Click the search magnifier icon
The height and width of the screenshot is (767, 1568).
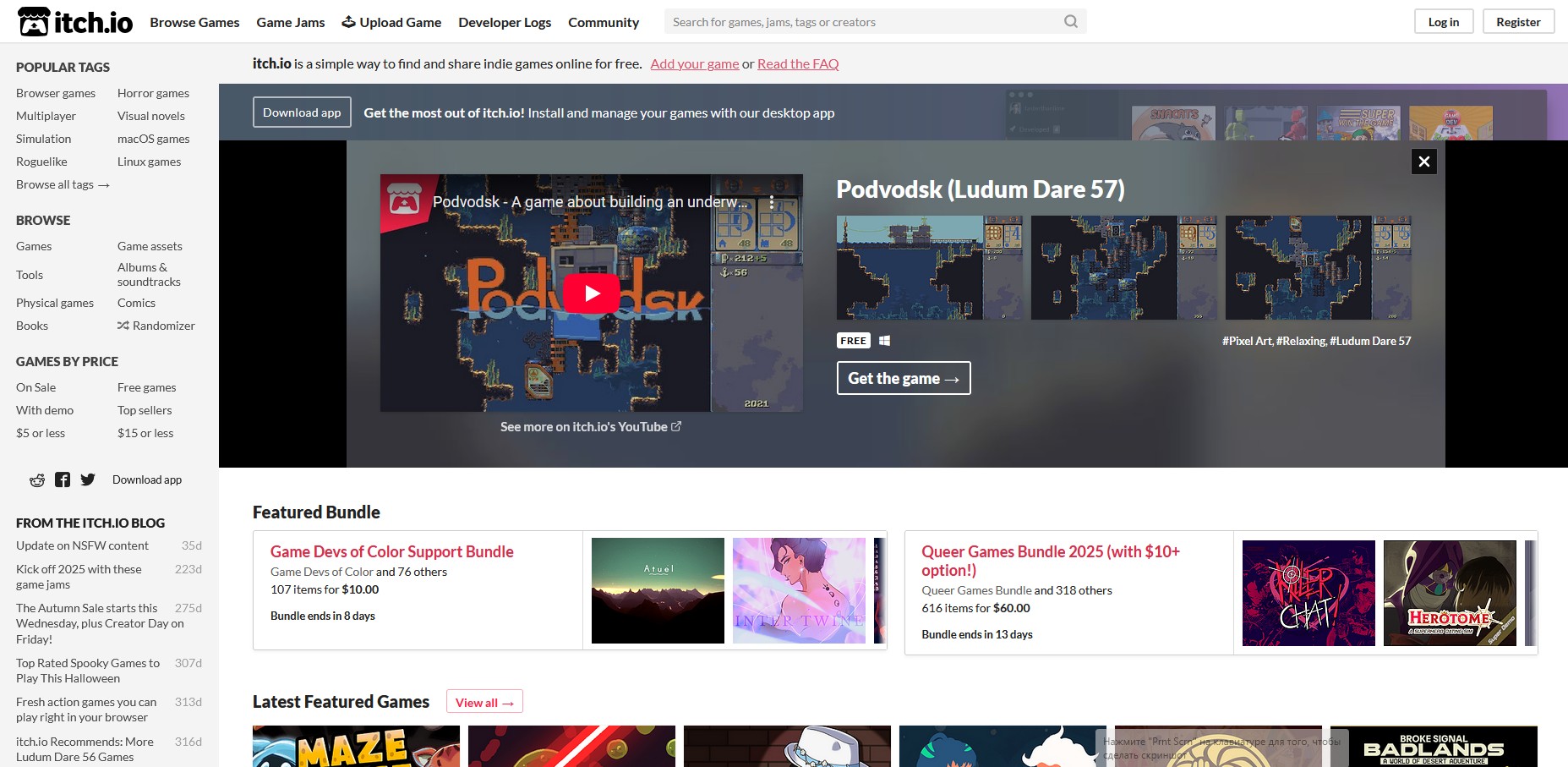pos(1070,22)
